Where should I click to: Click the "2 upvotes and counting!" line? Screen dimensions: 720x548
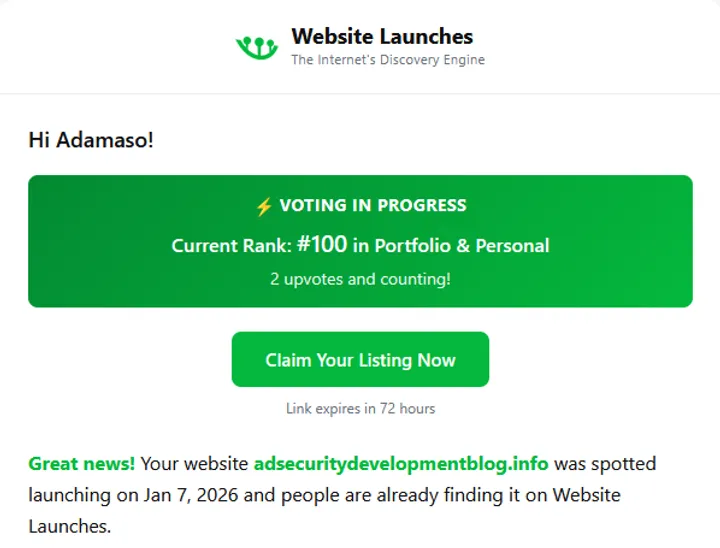click(360, 279)
